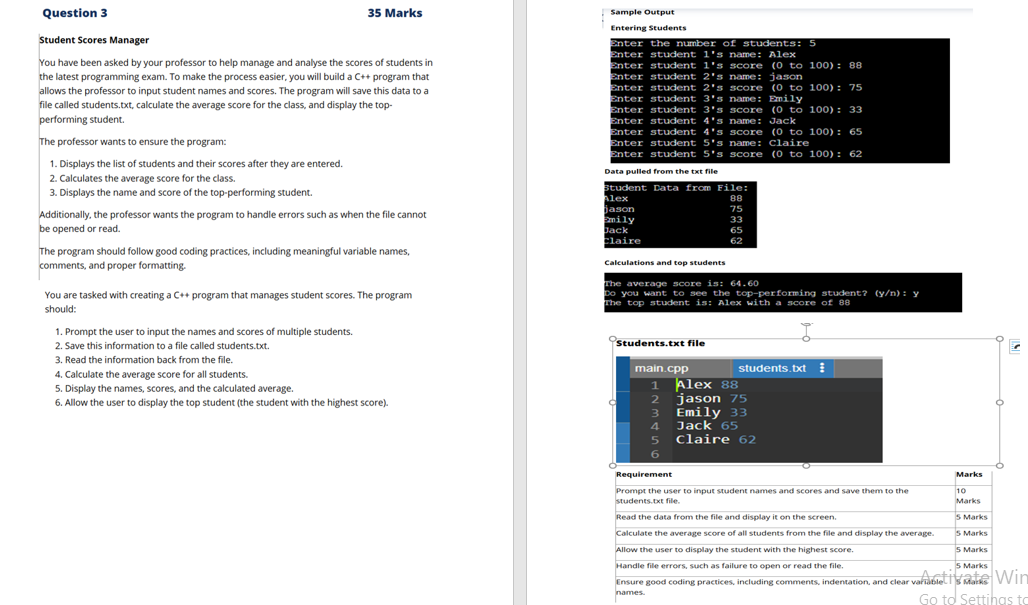Click the 'Student Scores Manager' title
1028x605 pixels.
(94, 40)
